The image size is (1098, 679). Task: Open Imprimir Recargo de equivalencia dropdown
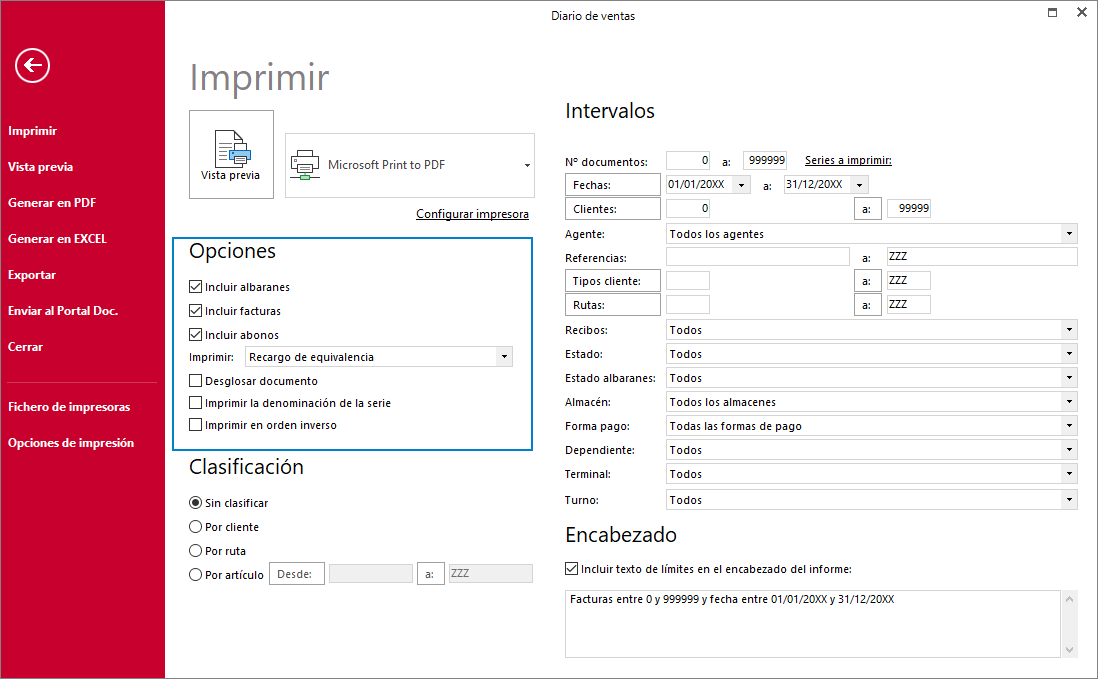[504, 357]
